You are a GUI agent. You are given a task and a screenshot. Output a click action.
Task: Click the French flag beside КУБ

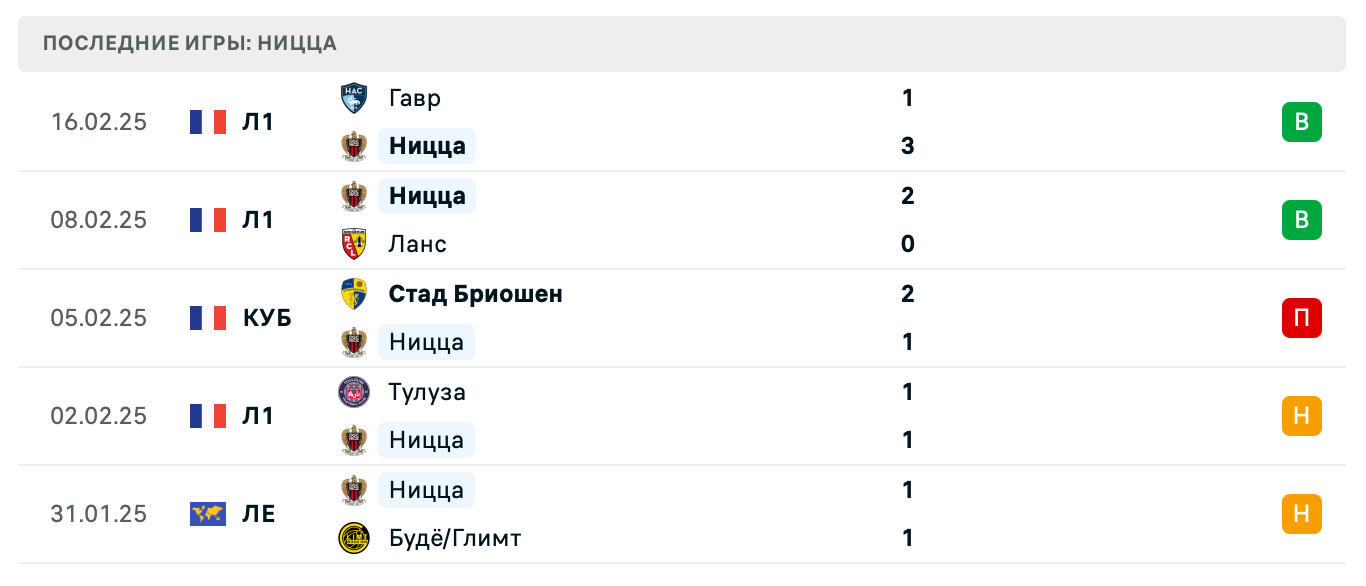(x=207, y=318)
